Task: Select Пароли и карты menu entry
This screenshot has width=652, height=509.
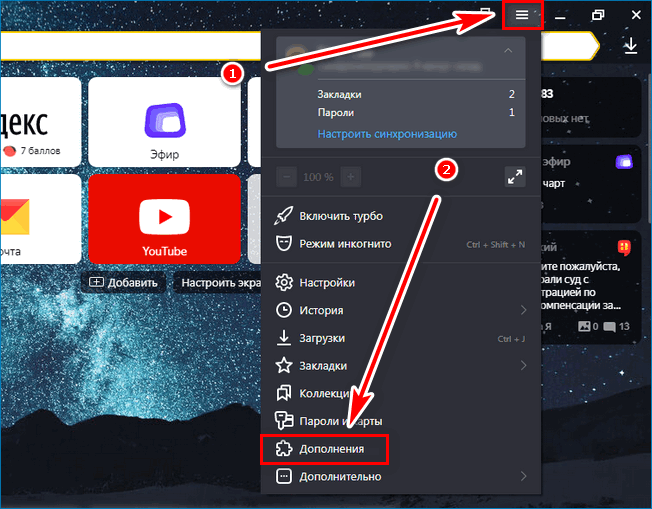Action: coord(340,421)
